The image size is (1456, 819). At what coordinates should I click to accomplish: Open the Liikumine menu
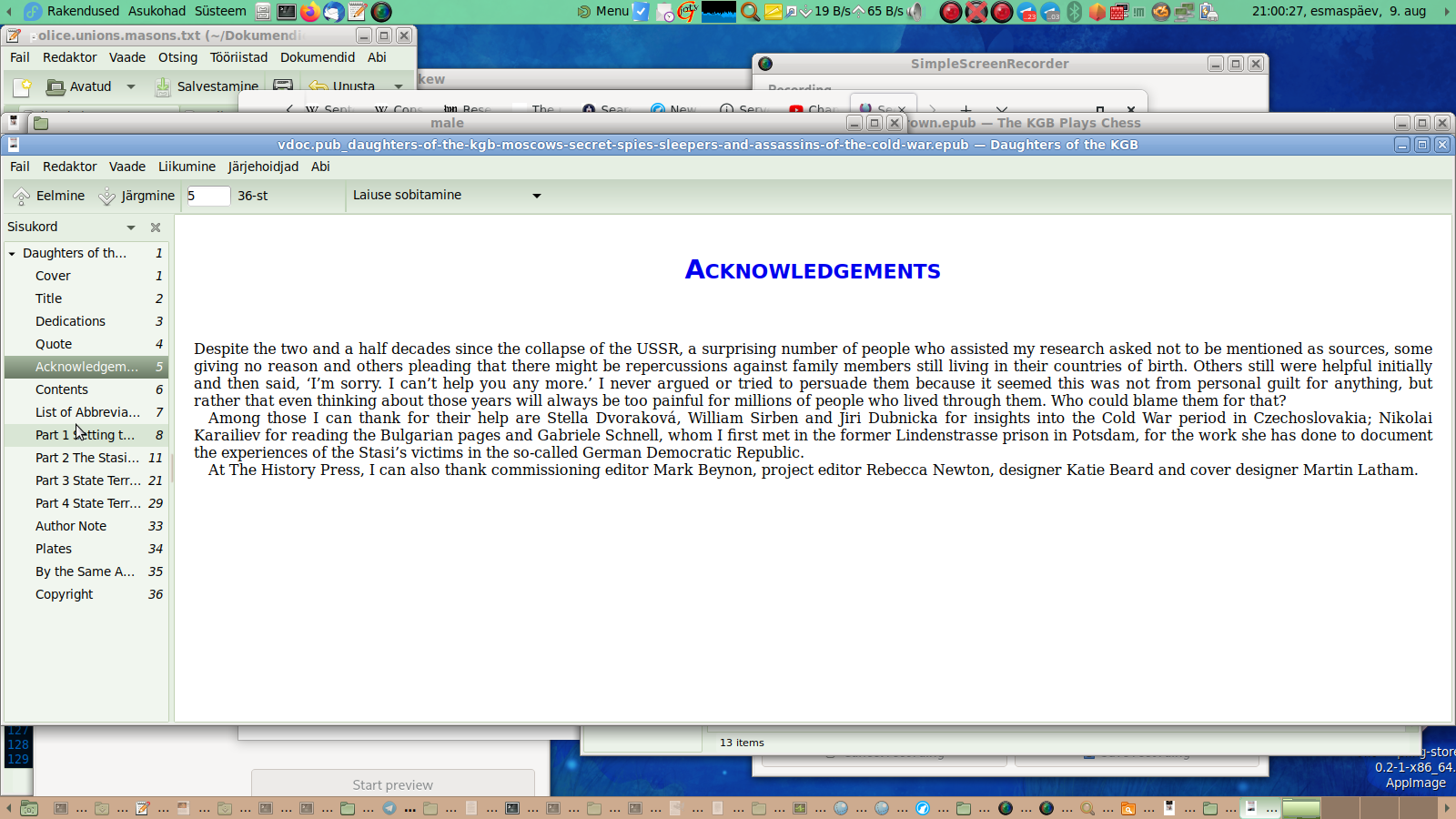pos(187,167)
